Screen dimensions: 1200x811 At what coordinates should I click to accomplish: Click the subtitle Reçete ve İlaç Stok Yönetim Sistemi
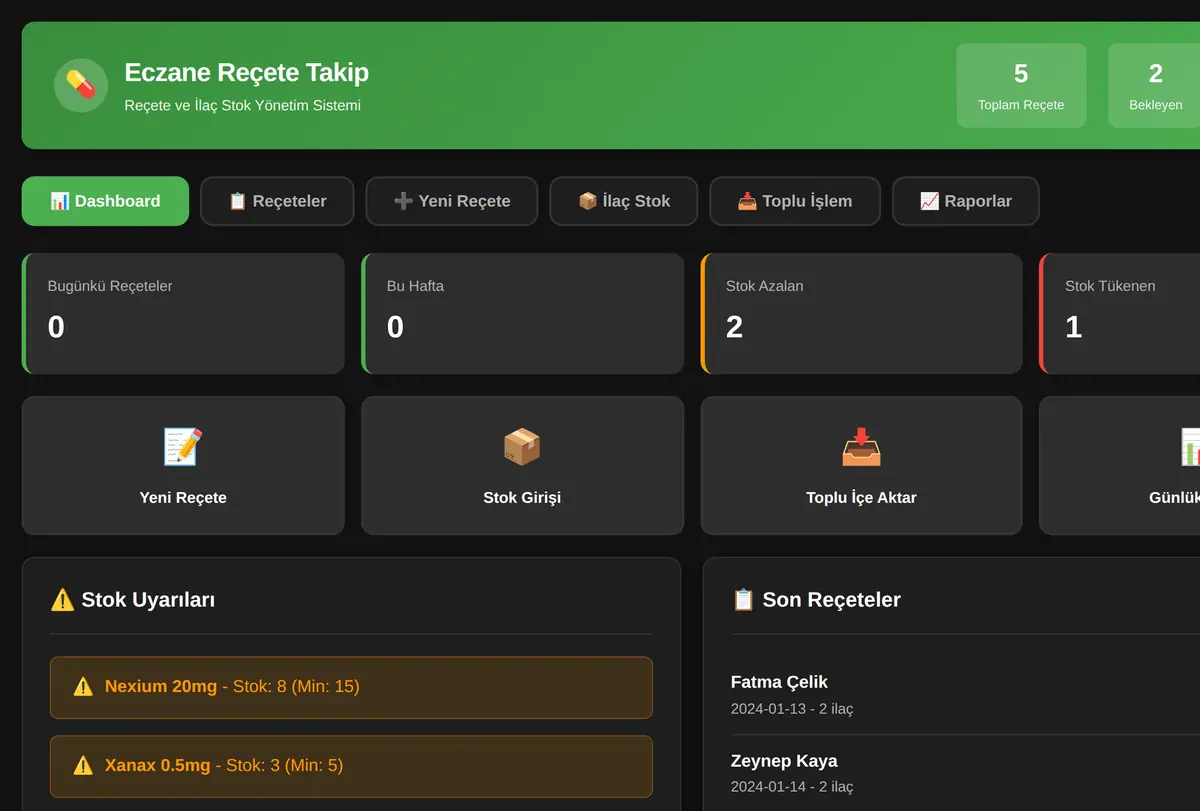[x=242, y=105]
